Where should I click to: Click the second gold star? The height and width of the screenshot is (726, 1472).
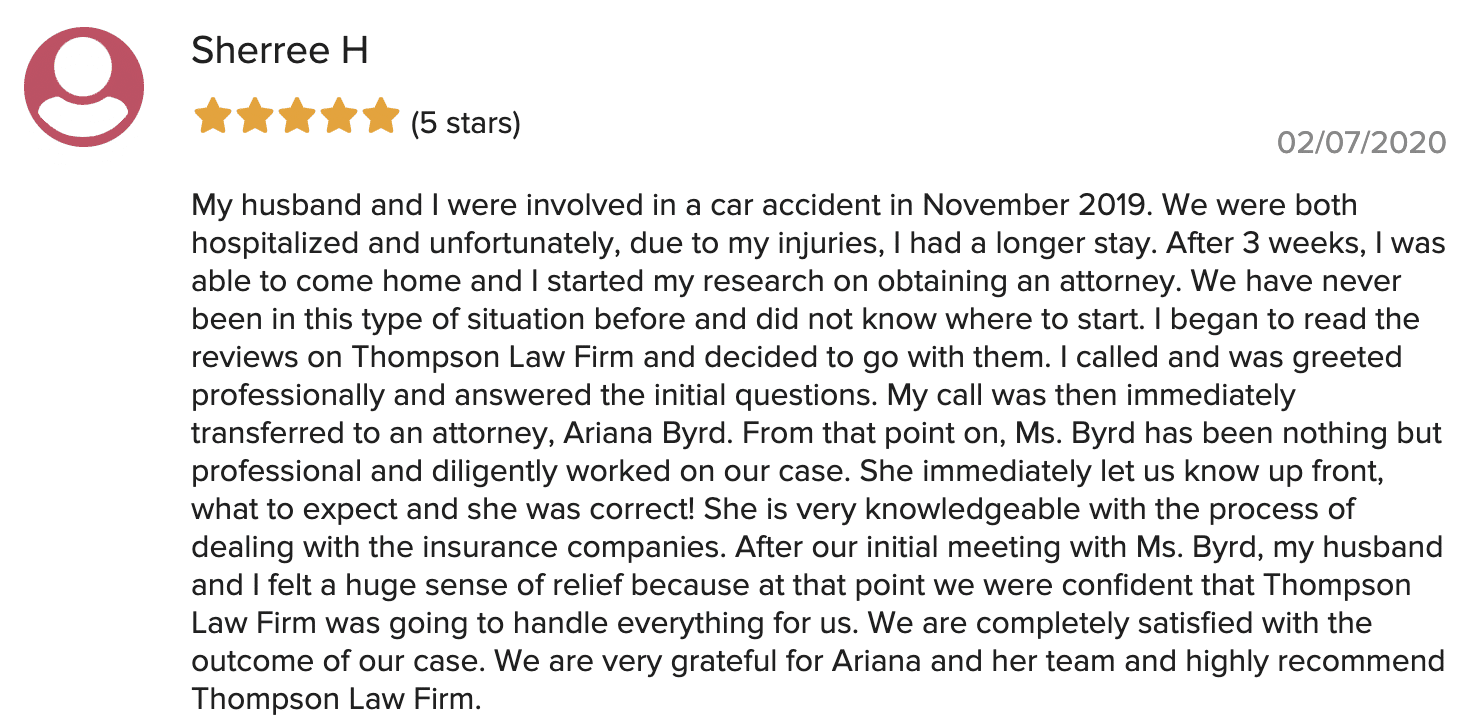point(255,116)
